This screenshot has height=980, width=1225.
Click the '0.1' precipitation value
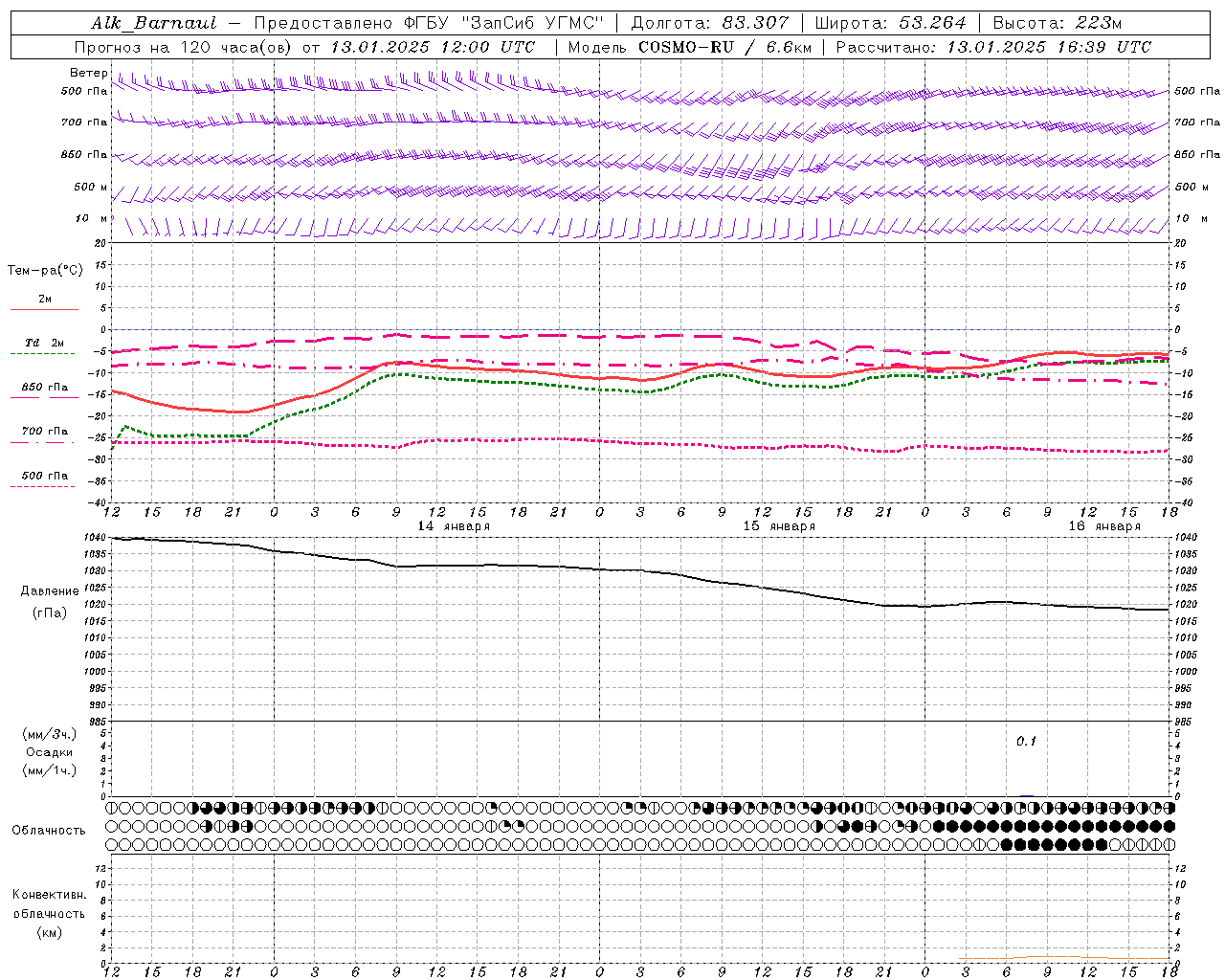1026,741
